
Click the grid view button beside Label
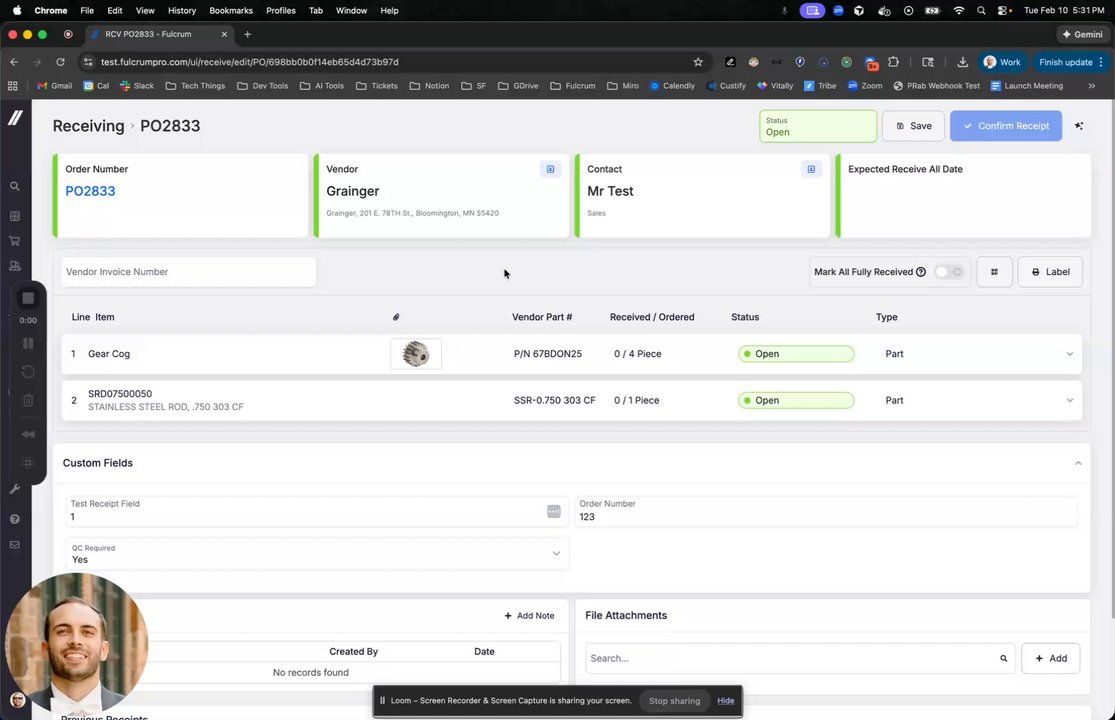coord(994,272)
